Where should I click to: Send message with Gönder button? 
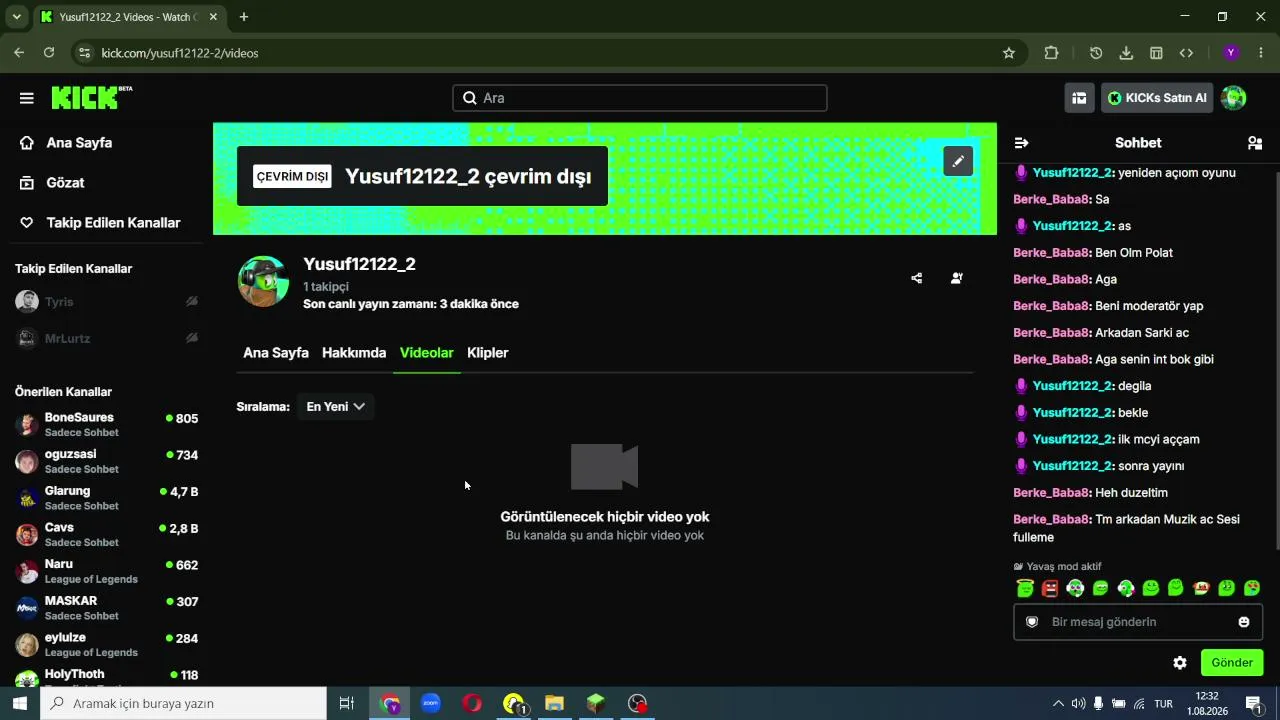coord(1232,663)
